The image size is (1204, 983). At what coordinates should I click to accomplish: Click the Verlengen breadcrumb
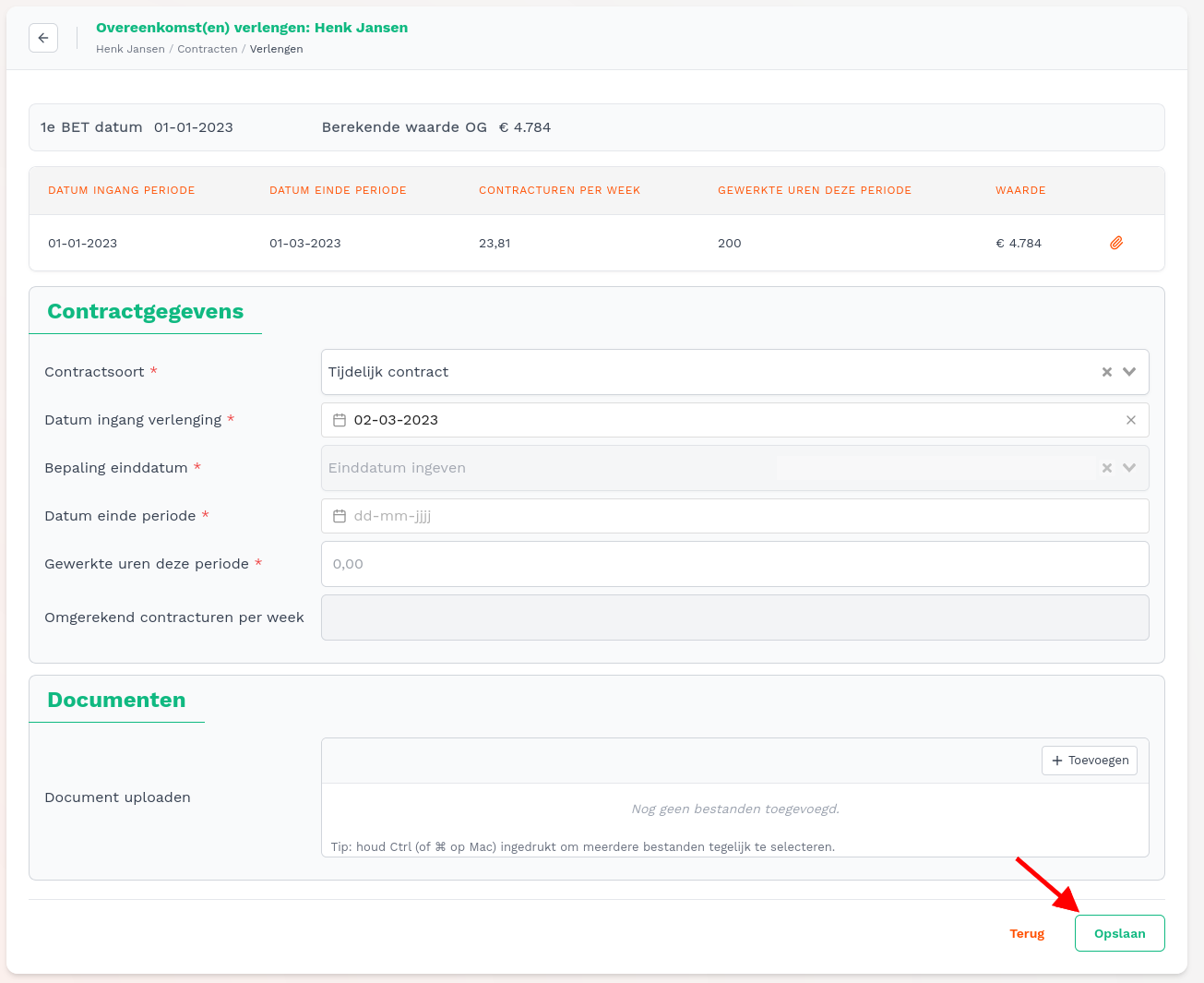[x=276, y=49]
